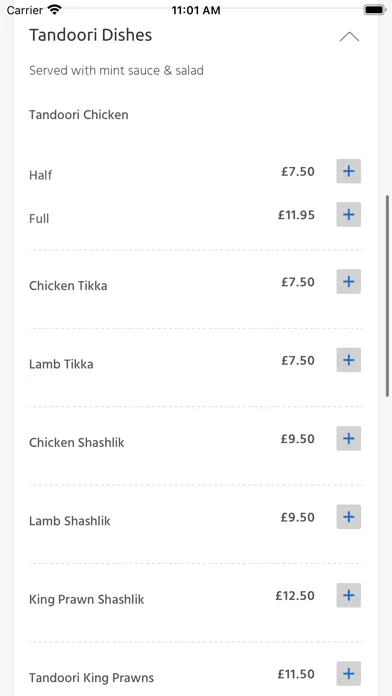Screen dimensions: 392x696
Task: Open King Prawn Shashlik item details
Action: click(x=87, y=600)
